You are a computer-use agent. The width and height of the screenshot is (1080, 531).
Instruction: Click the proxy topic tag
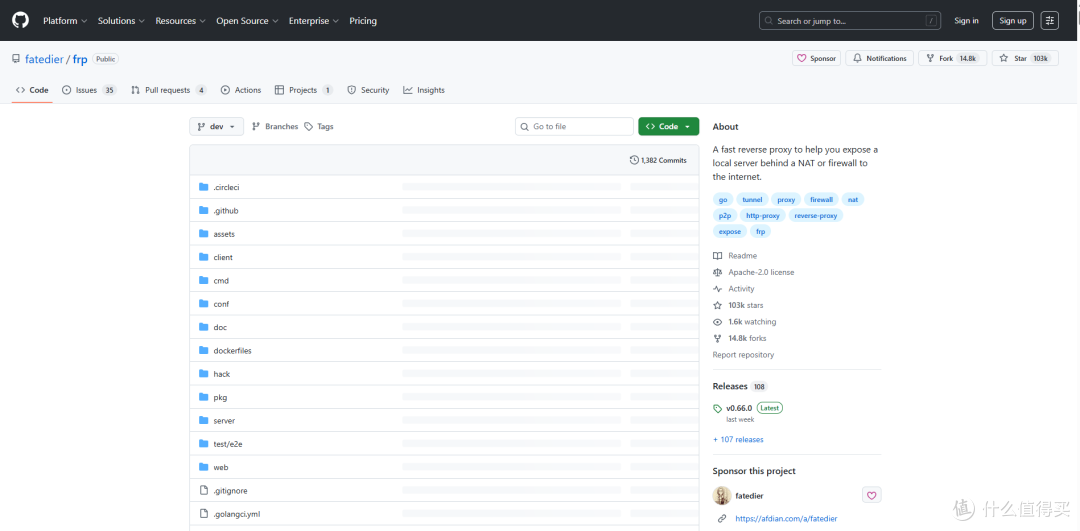pos(787,200)
